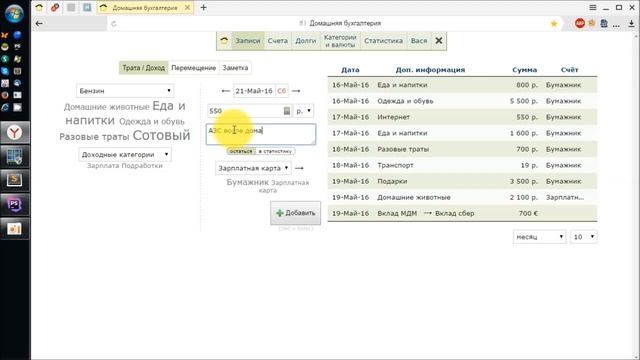Screen dimensions: 640x360
Task: Open the Вася user menu item
Action: pyautogui.click(x=419, y=41)
